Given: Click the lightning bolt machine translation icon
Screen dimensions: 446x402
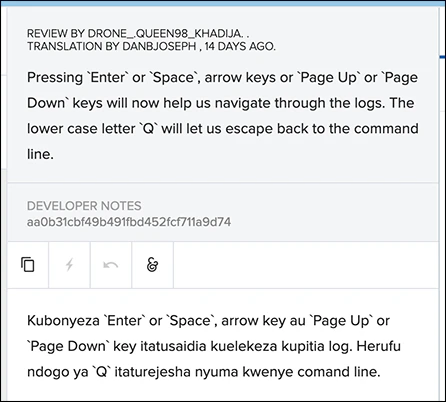Looking at the screenshot, I should coord(69,265).
